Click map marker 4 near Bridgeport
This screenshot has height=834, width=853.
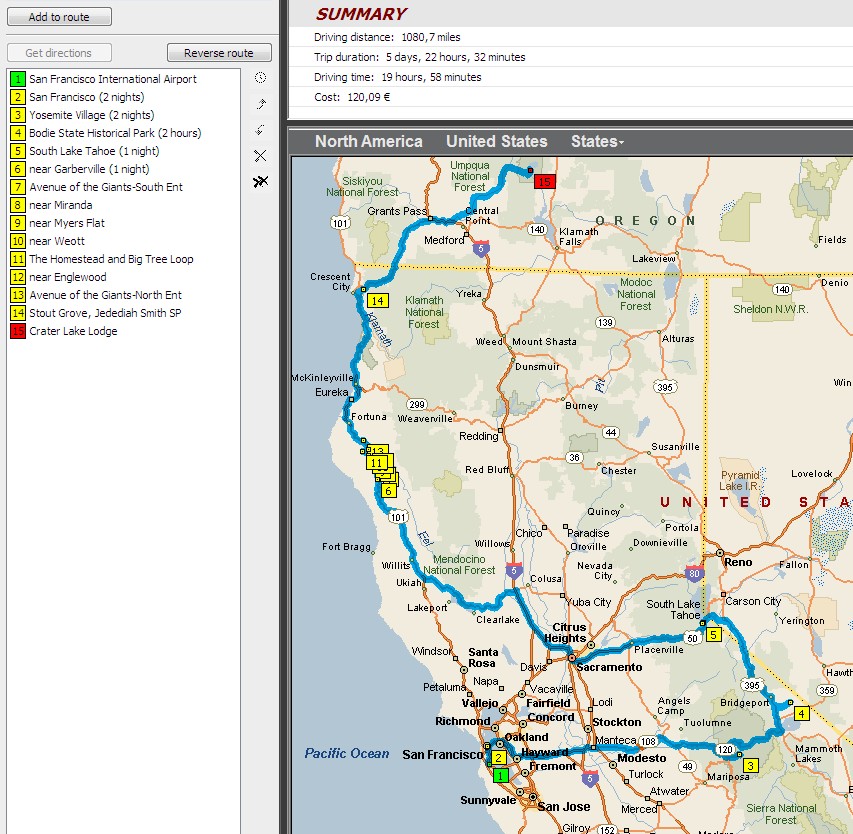point(801,713)
